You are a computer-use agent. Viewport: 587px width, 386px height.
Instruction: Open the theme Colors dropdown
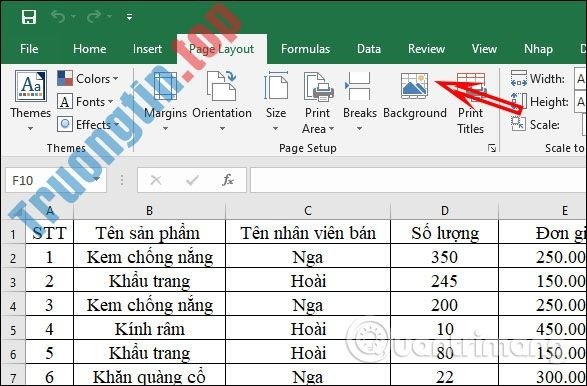(88, 79)
